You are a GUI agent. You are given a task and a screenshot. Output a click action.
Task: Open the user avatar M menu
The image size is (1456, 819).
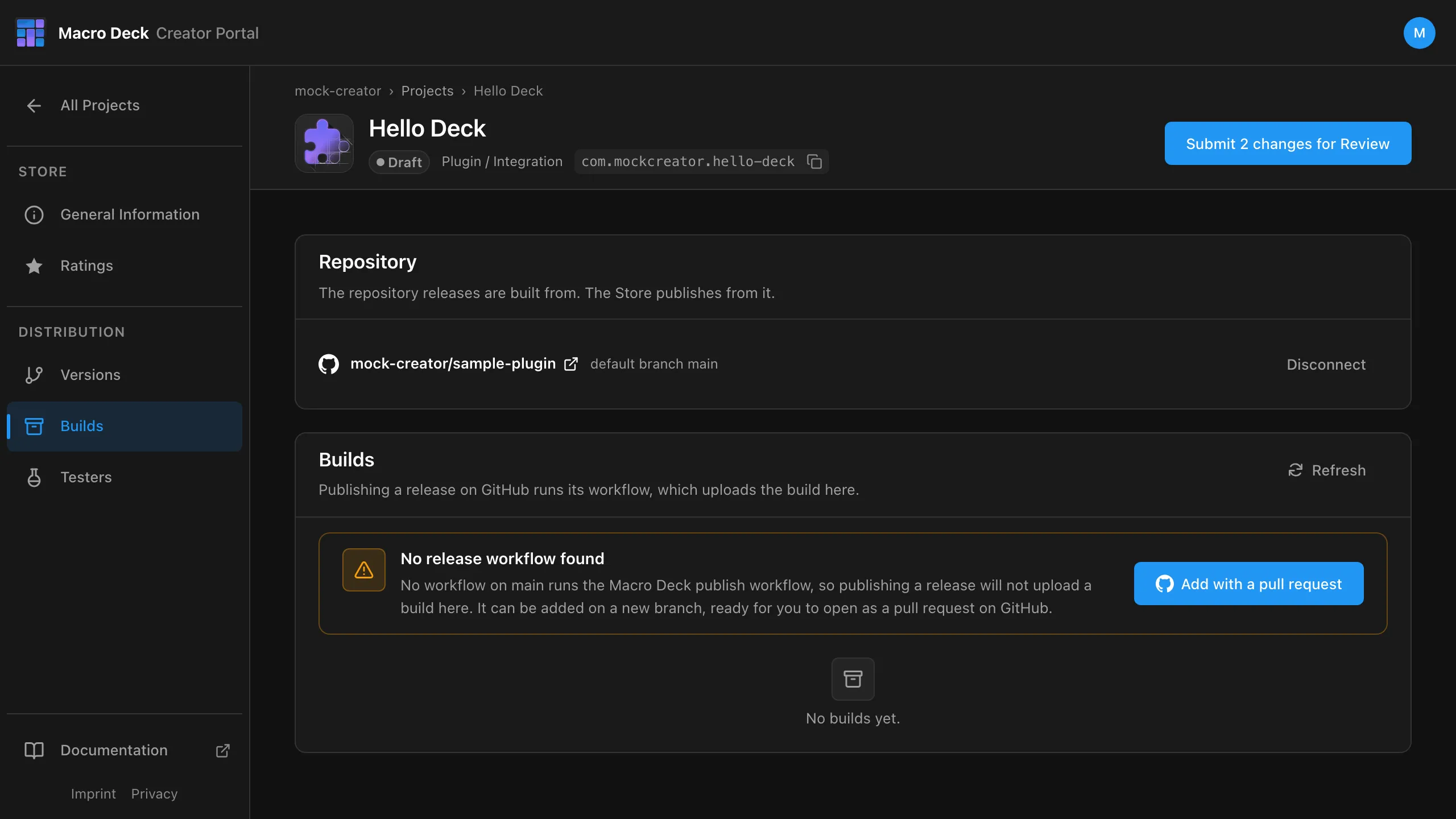point(1419,33)
